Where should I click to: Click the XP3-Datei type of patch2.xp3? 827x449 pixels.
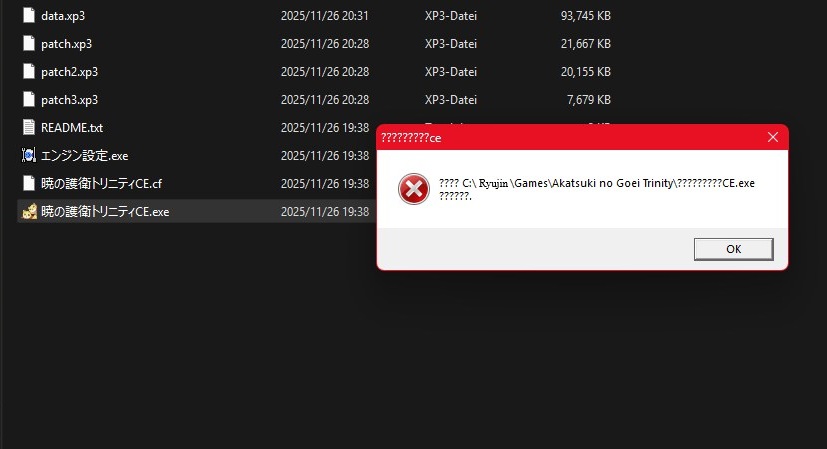pyautogui.click(x=450, y=72)
